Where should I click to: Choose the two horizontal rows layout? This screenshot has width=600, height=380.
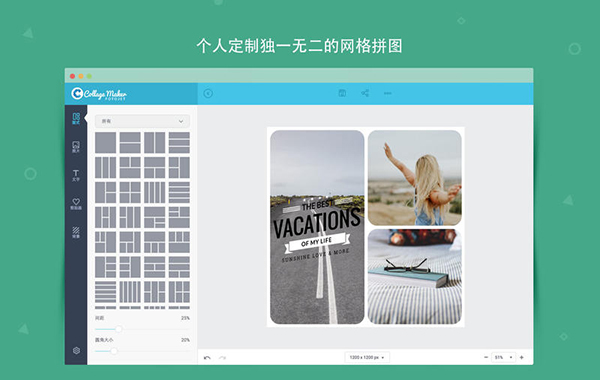point(130,143)
